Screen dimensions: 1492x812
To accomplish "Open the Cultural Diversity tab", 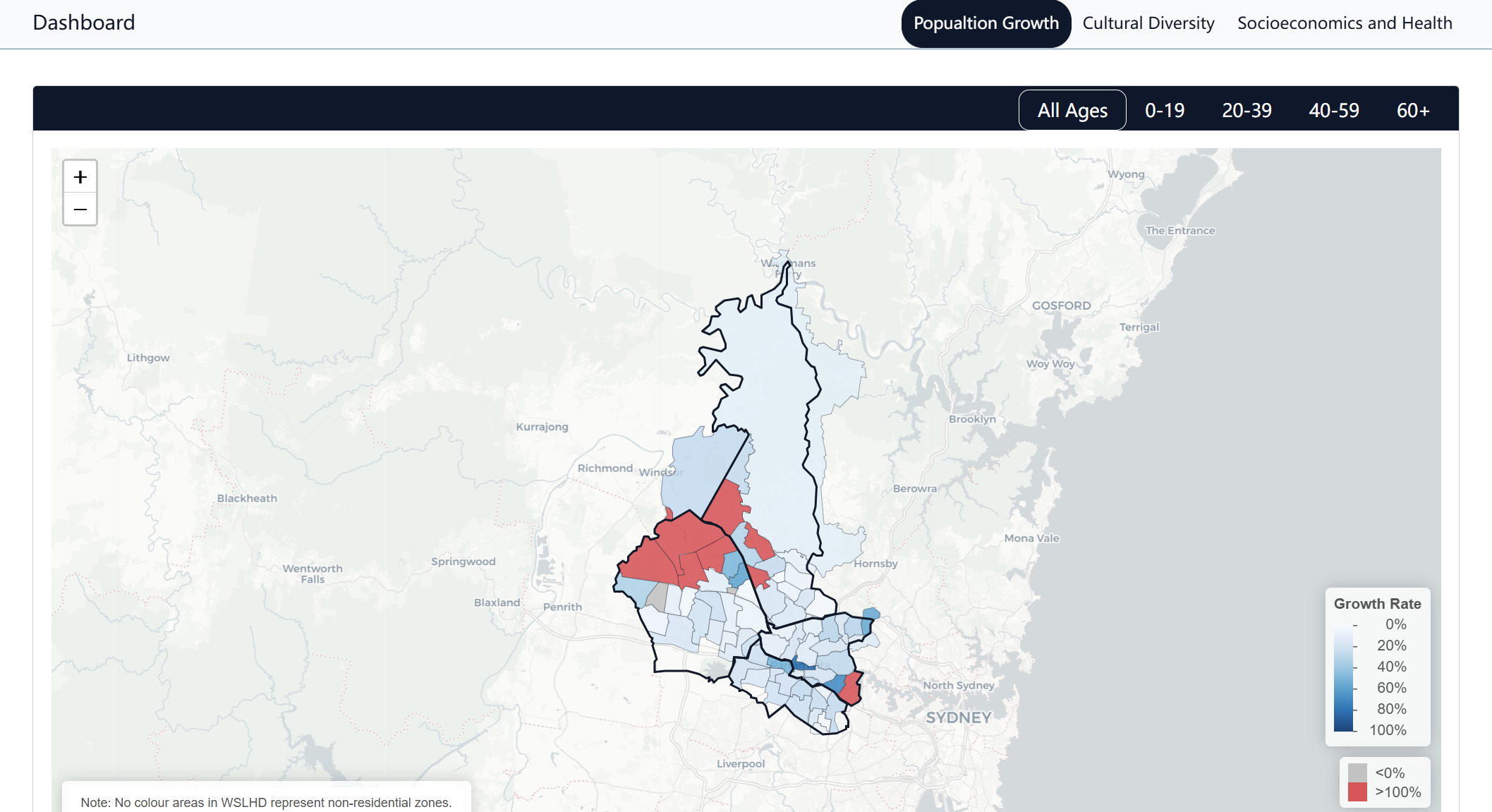I will tap(1148, 23).
